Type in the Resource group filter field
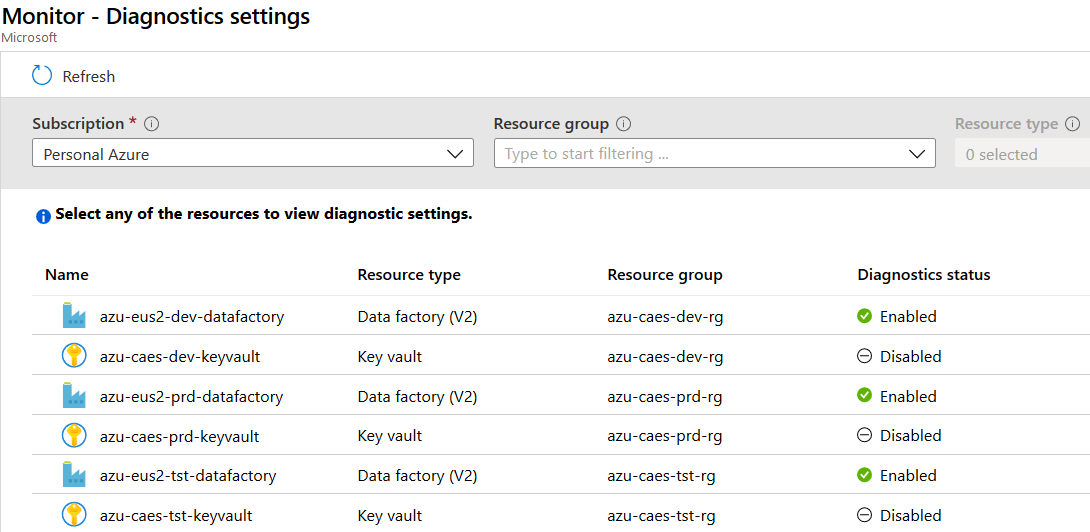The image size is (1090, 532). [x=700, y=154]
